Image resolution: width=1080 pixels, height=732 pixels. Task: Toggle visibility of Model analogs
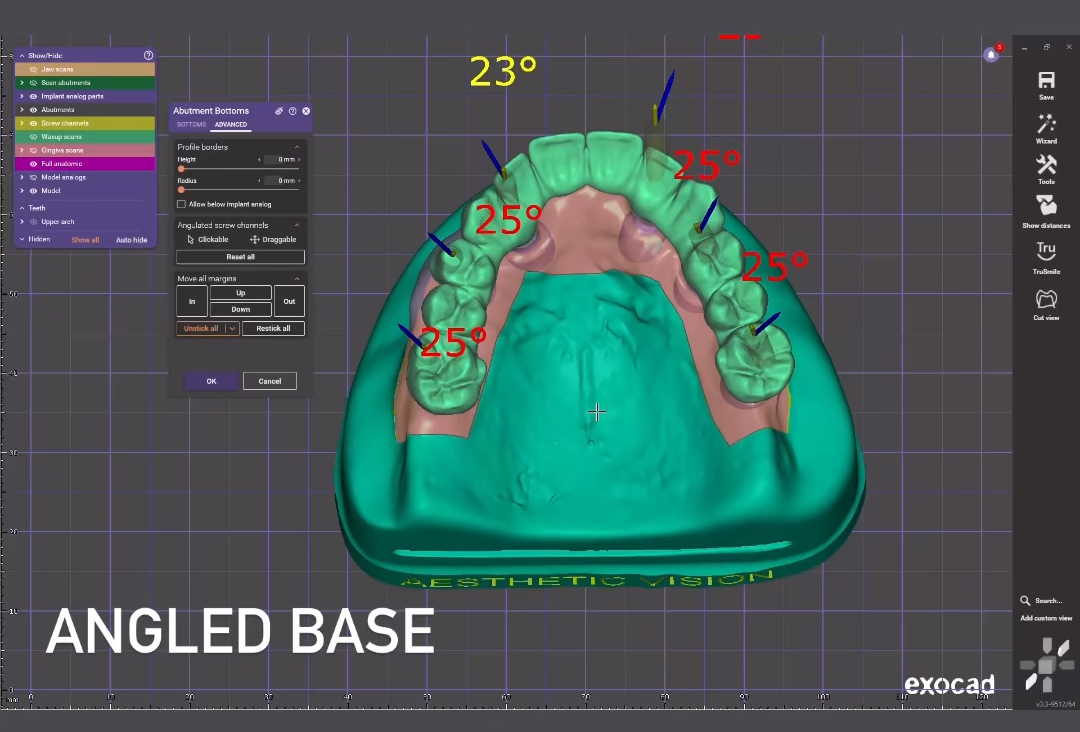tap(33, 178)
